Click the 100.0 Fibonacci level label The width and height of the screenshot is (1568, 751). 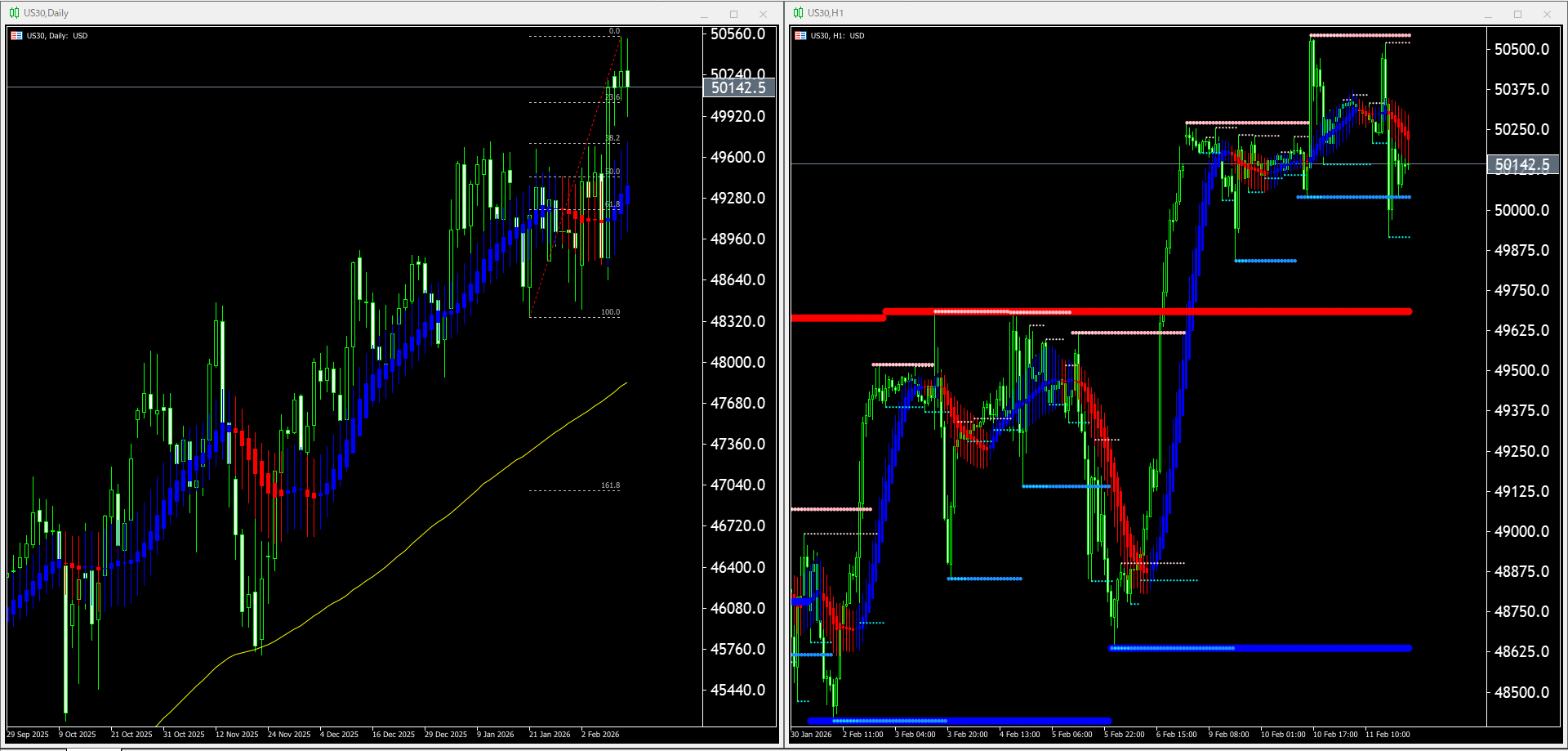coord(610,312)
